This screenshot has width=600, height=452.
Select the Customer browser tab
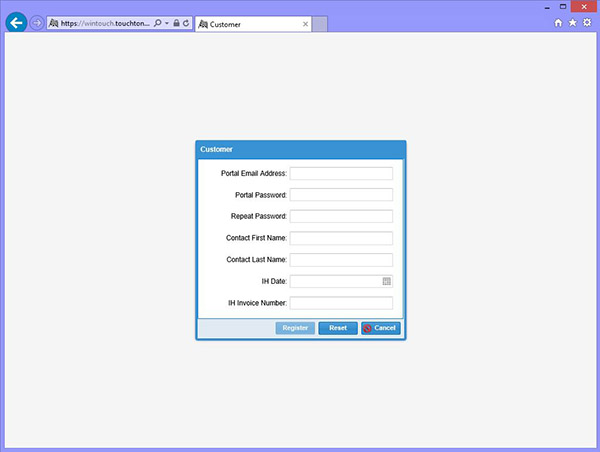[253, 24]
